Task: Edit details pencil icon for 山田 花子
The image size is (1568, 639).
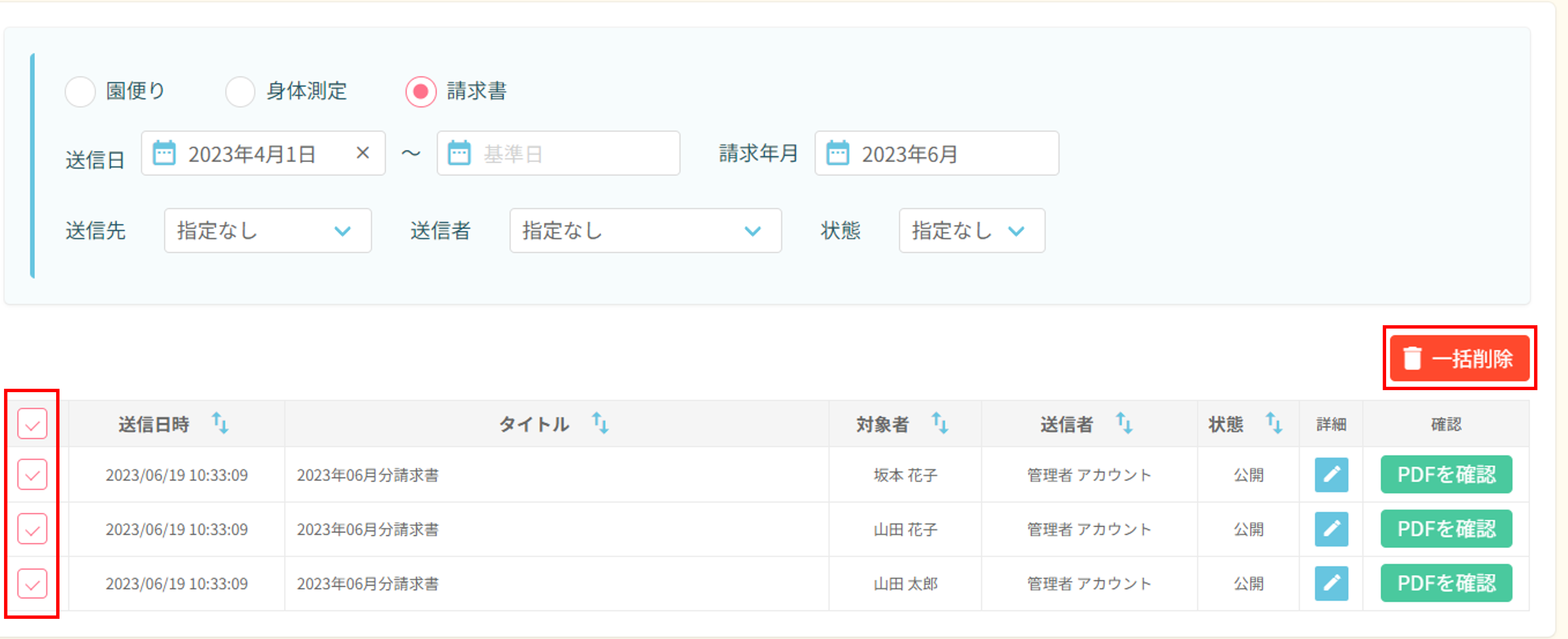Action: click(1331, 529)
